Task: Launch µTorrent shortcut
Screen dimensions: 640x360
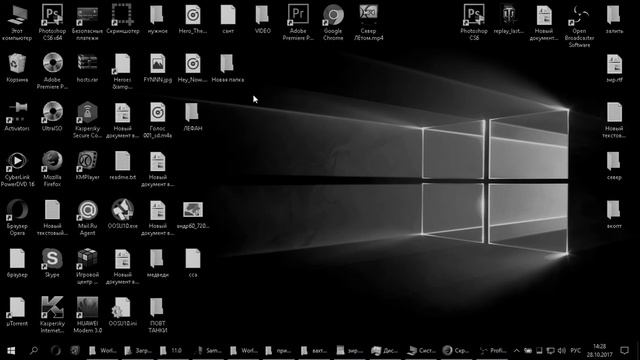Action: pos(17,312)
